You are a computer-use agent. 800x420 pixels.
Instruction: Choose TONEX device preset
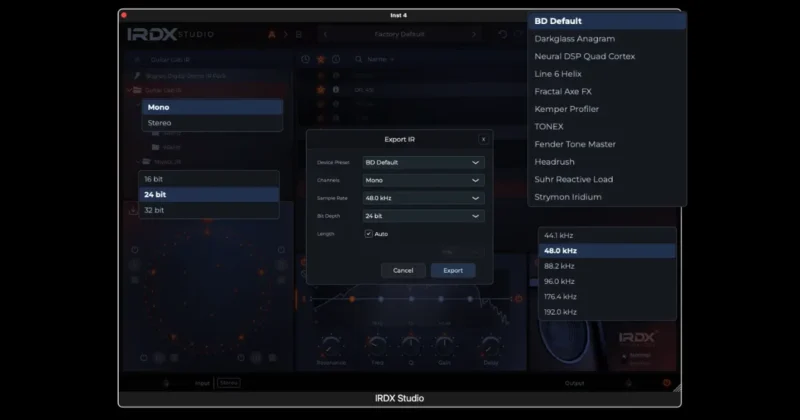[x=607, y=127]
